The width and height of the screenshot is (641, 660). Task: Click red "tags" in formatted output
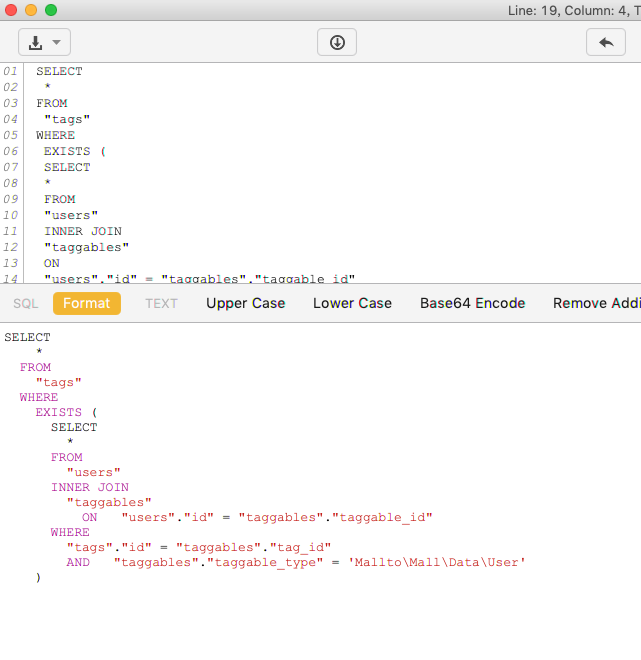click(x=59, y=383)
